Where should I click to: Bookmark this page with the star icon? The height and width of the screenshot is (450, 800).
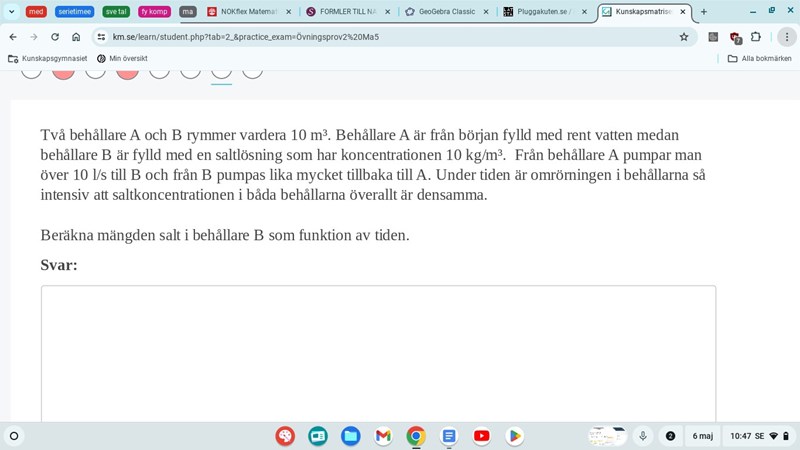coord(684,37)
